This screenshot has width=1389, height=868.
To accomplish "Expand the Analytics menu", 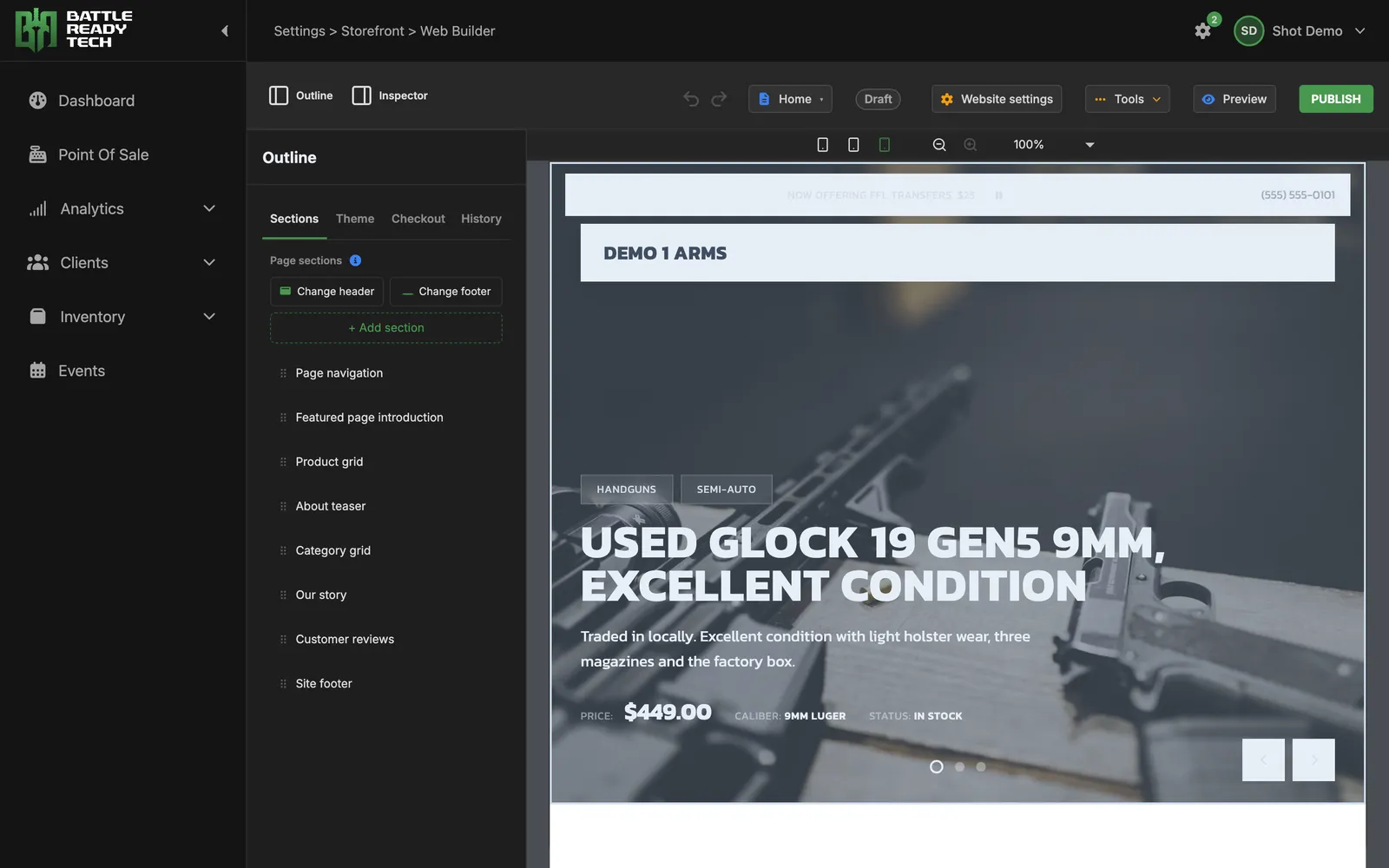I will [208, 208].
